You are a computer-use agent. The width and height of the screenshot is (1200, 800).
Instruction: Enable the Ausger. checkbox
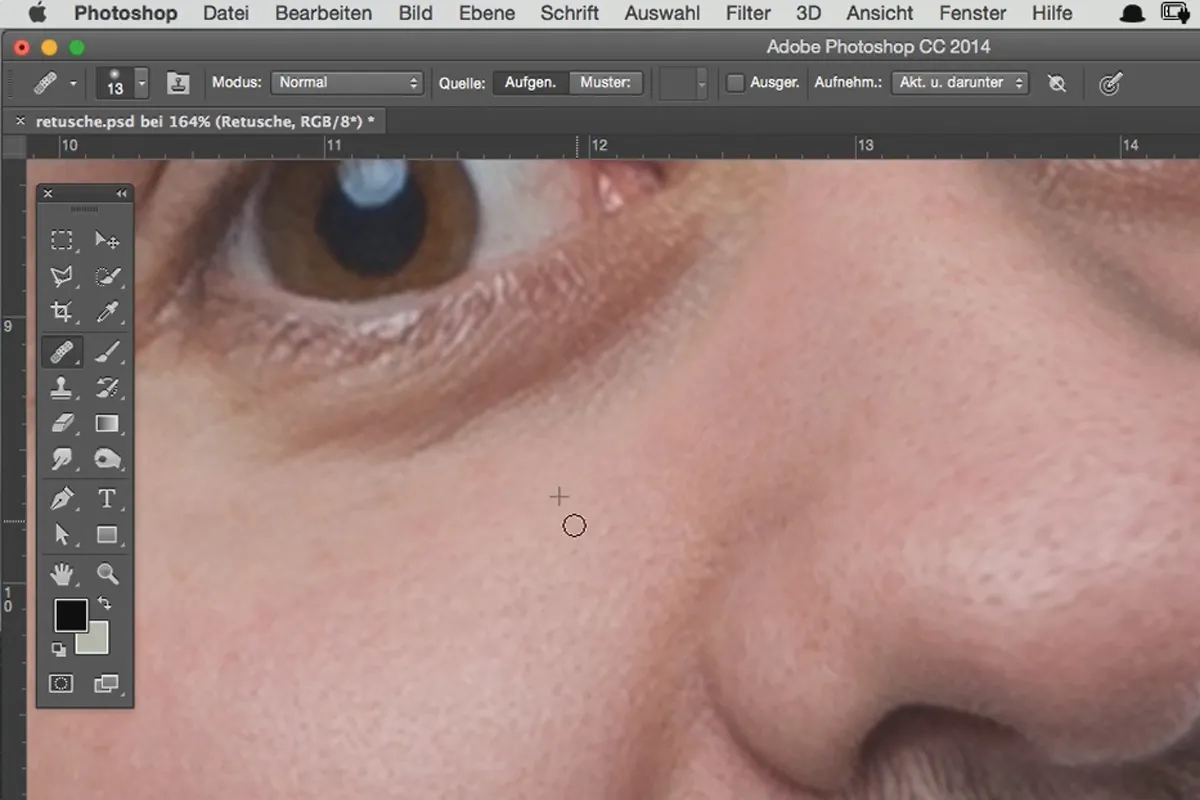pos(735,84)
